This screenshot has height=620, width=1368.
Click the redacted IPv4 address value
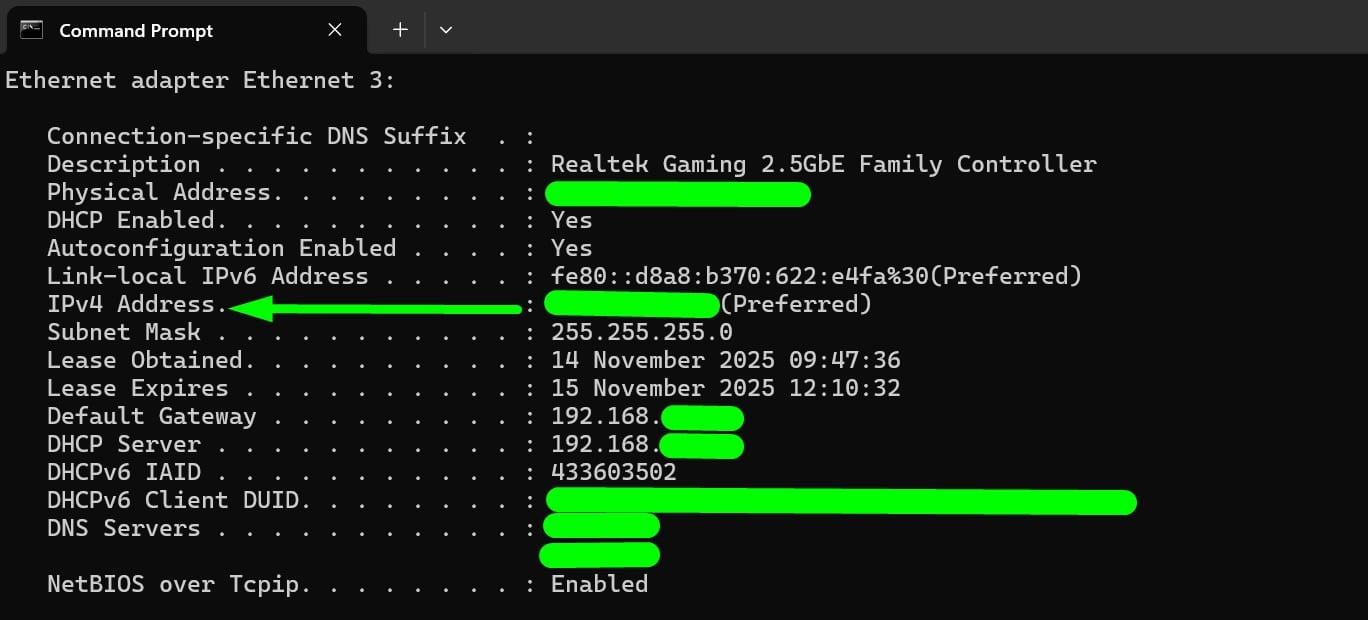632,304
